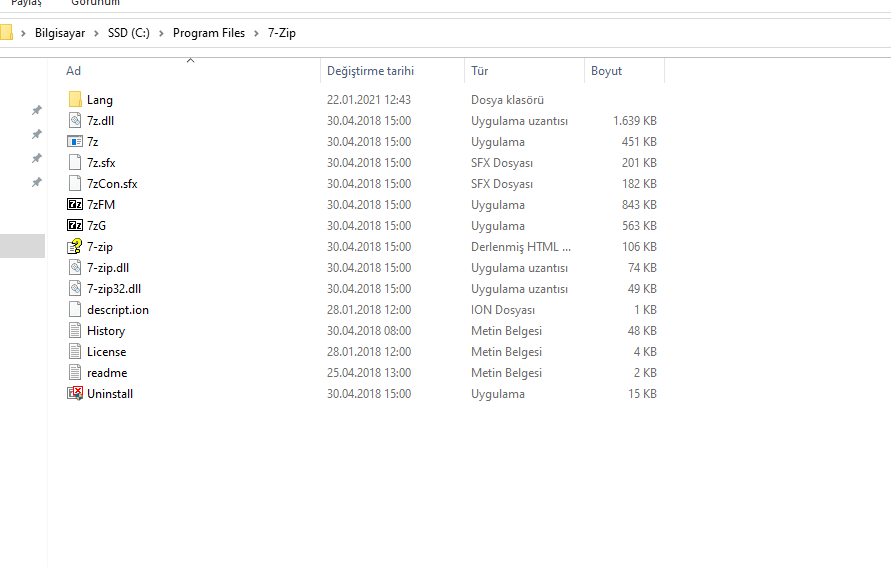This screenshot has height=567, width=891.
Task: Select the 7zFM application icon
Action: coord(75,205)
